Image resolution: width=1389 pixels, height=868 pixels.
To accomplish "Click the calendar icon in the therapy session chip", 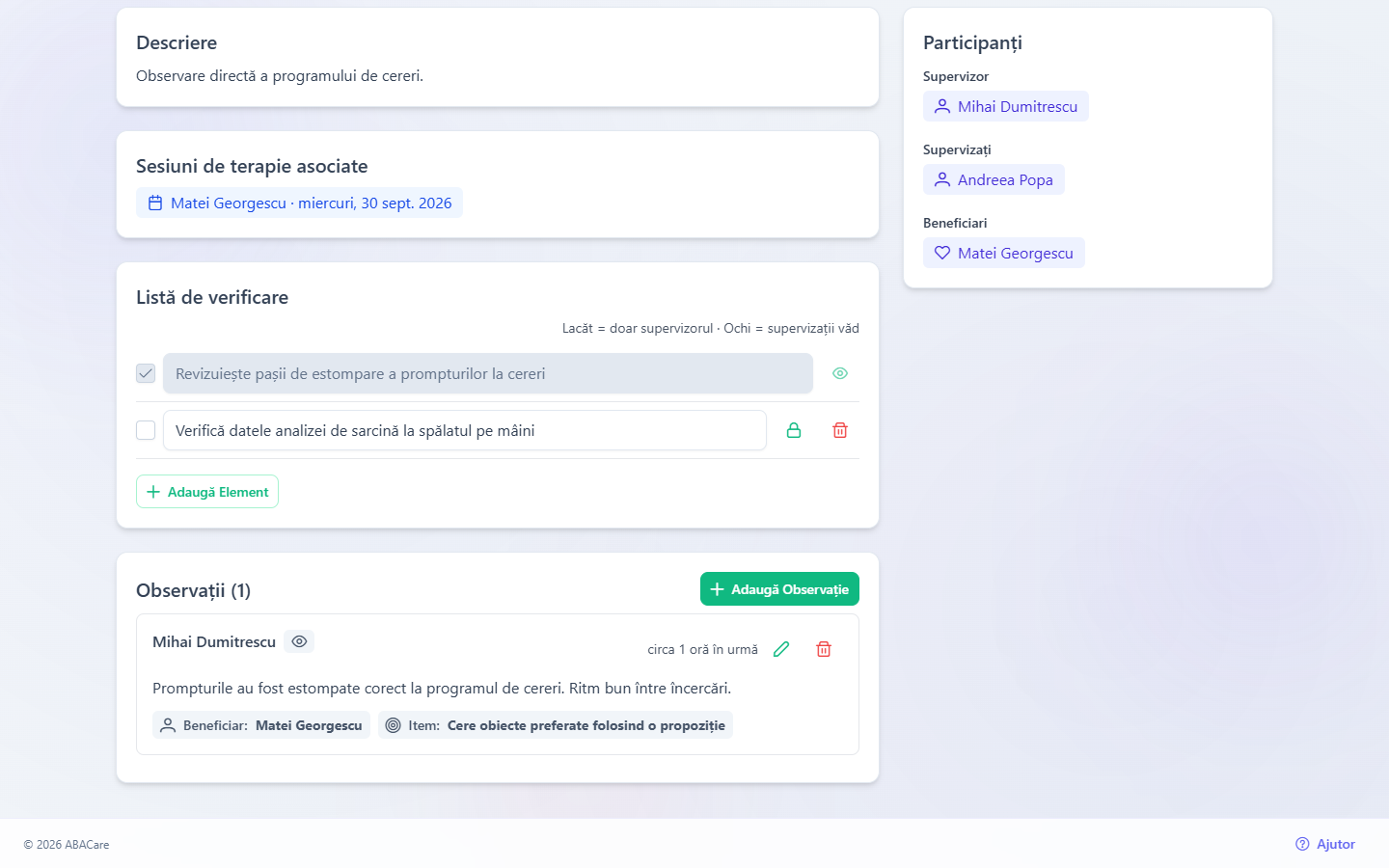I will (155, 203).
